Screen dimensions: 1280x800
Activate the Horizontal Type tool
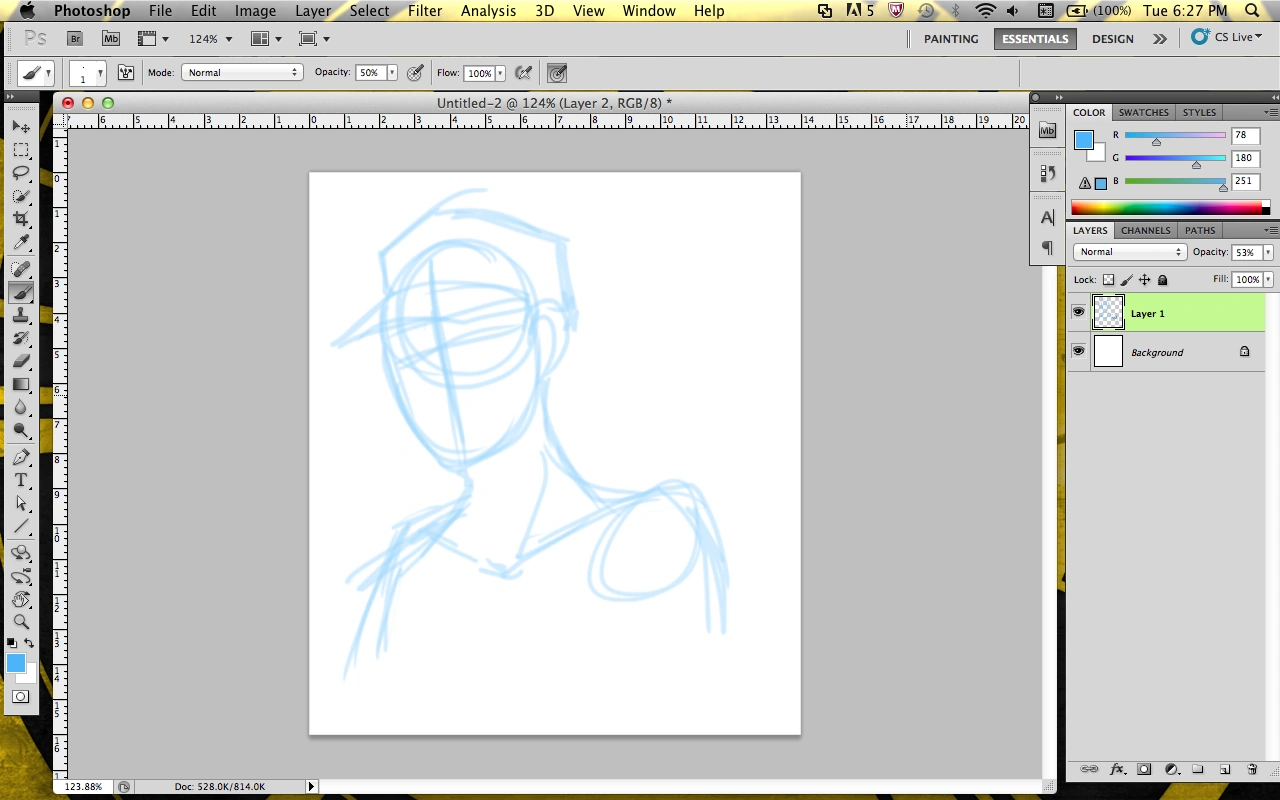[x=21, y=481]
